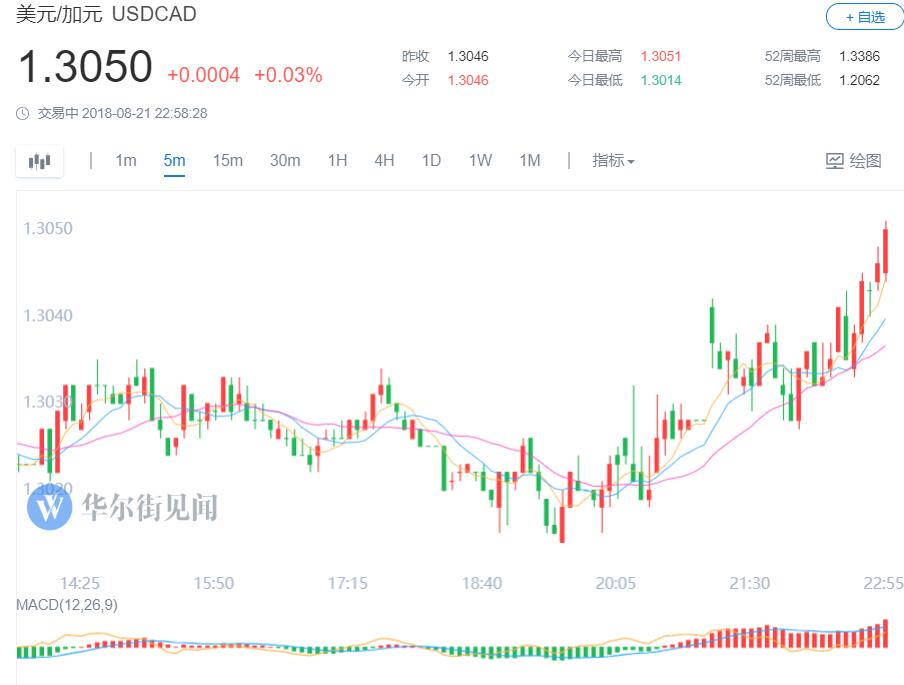Show the 1D daily chart
Screen dimensions: 904x685
(x=431, y=161)
